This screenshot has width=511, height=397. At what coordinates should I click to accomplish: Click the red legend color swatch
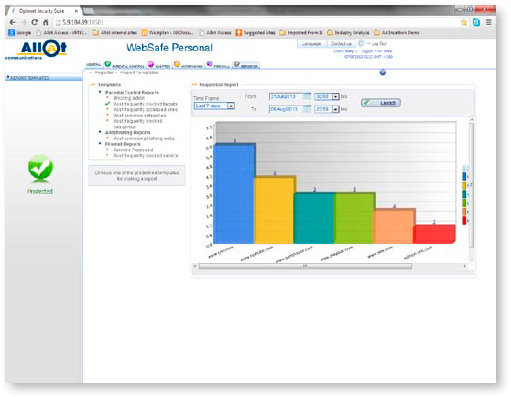[464, 220]
